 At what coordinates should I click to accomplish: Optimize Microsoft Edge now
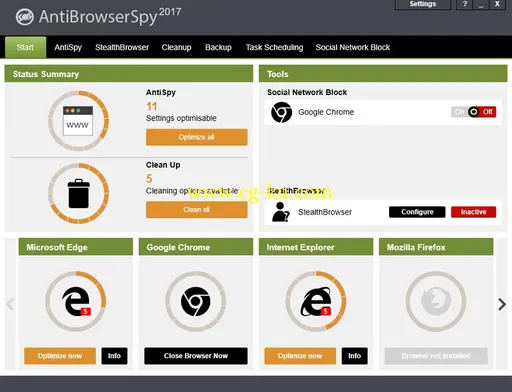[60, 356]
